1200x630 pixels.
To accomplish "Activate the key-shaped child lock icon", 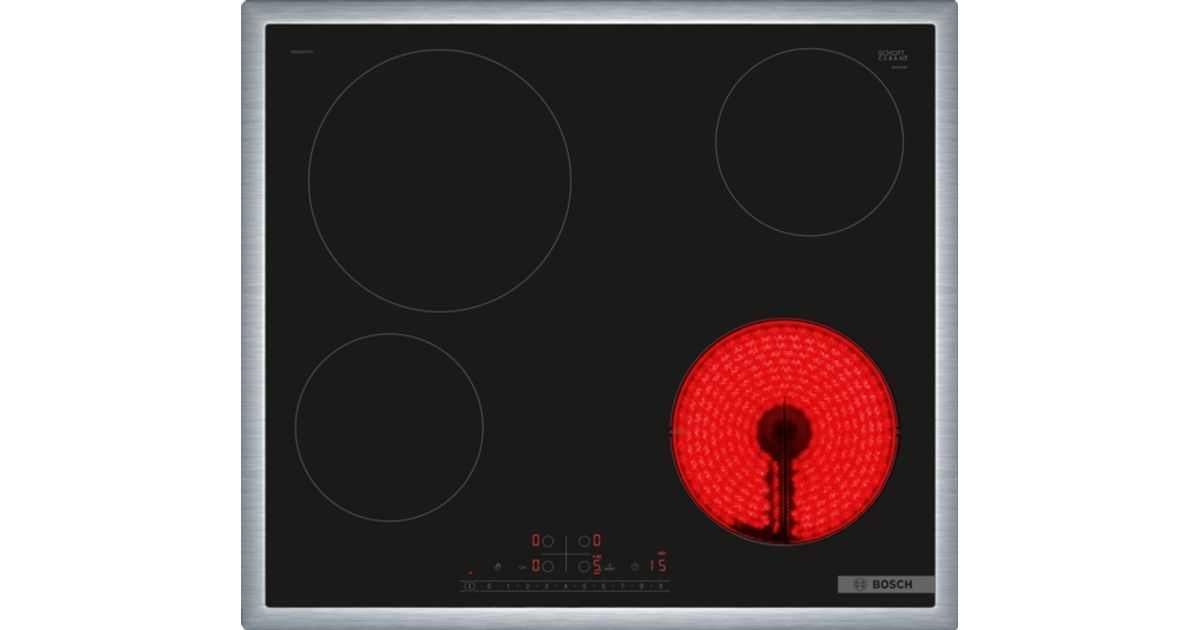I will (522, 566).
